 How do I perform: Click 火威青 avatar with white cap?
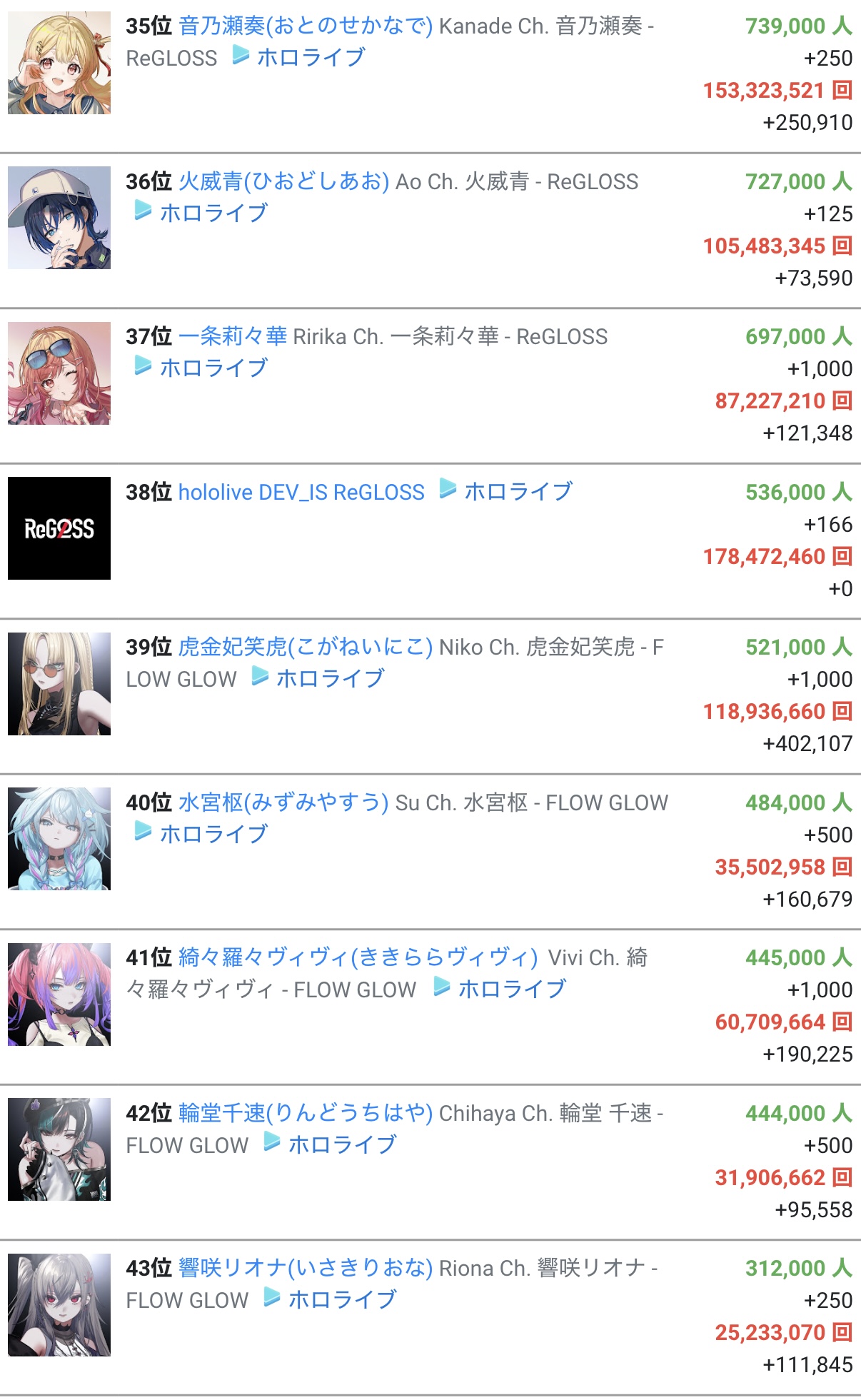tap(59, 218)
